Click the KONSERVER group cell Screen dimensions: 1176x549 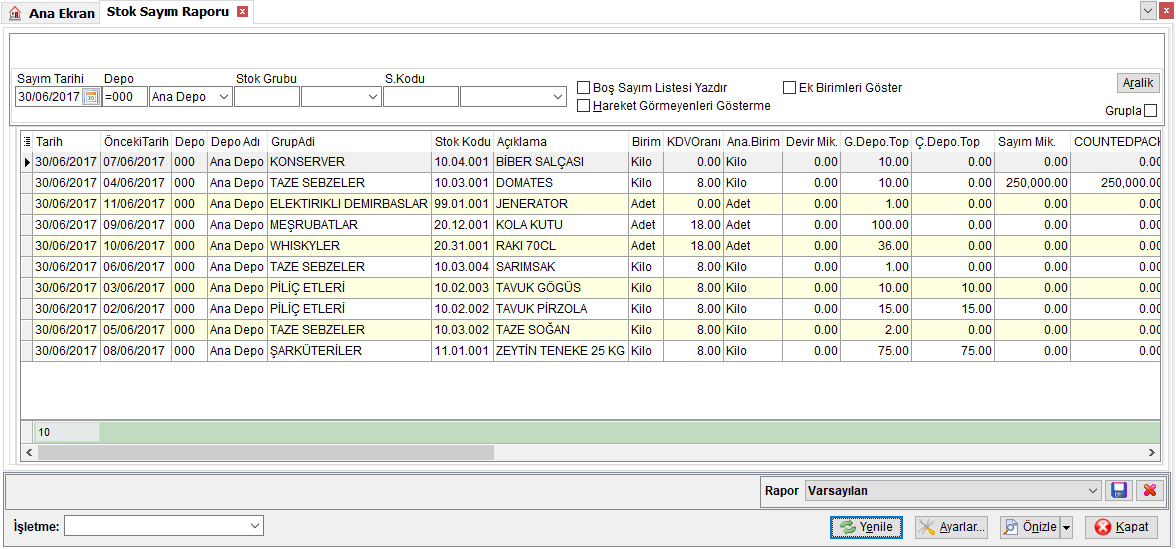coord(350,162)
